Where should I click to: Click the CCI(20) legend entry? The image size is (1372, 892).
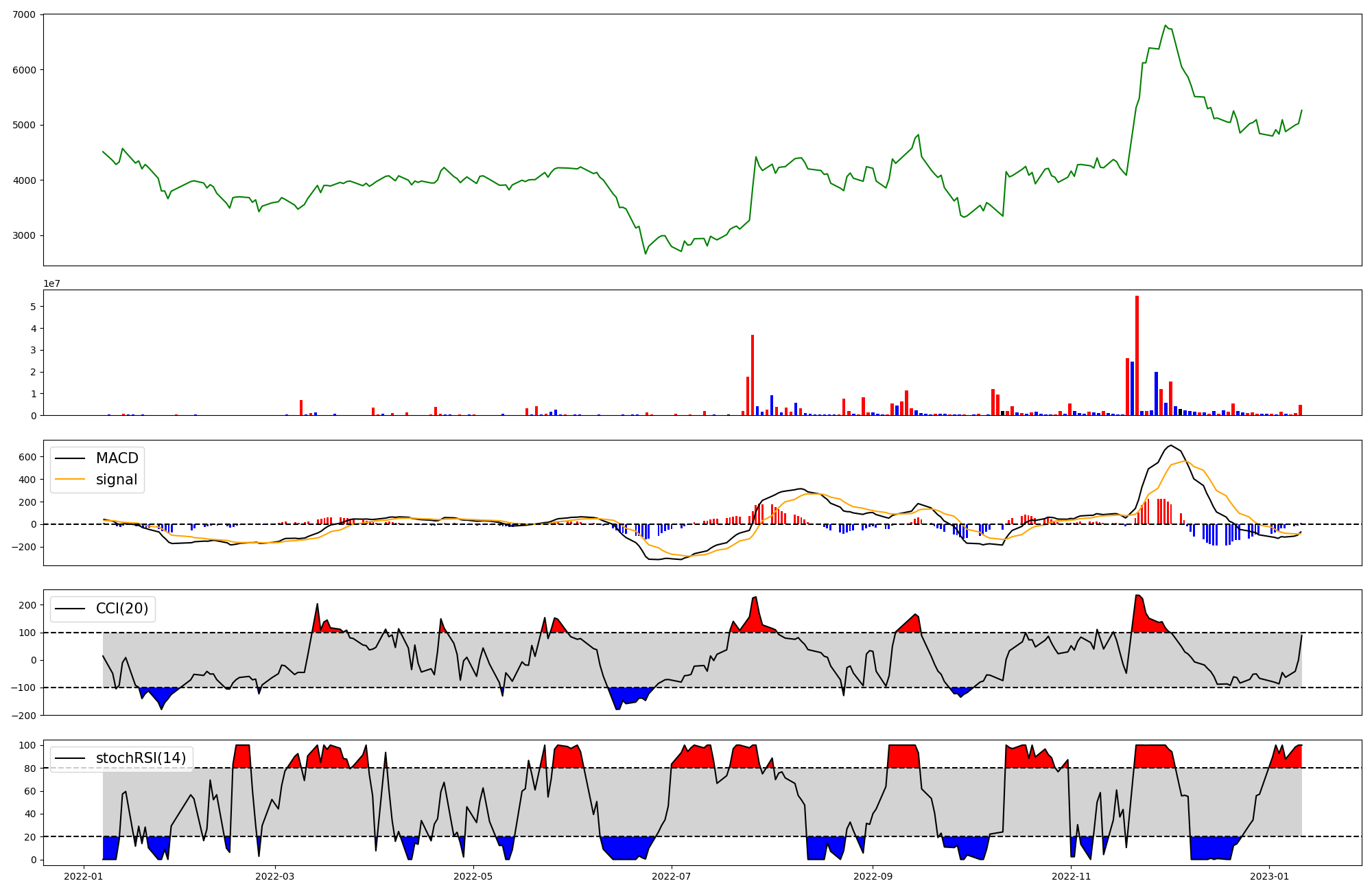coord(122,609)
